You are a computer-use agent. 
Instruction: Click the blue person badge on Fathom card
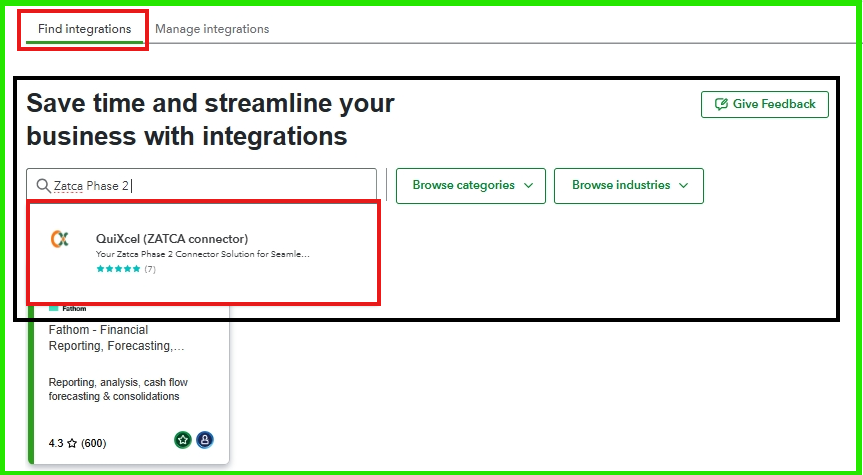coord(205,440)
